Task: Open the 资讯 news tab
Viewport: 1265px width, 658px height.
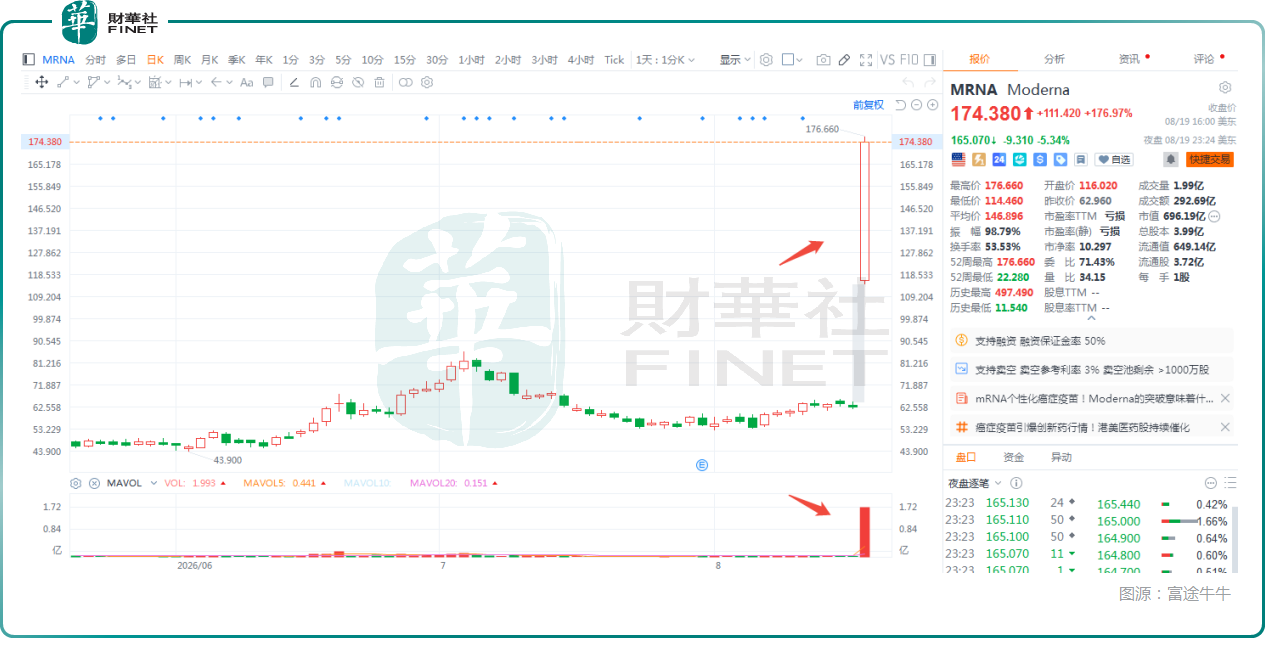Action: [x=1129, y=59]
